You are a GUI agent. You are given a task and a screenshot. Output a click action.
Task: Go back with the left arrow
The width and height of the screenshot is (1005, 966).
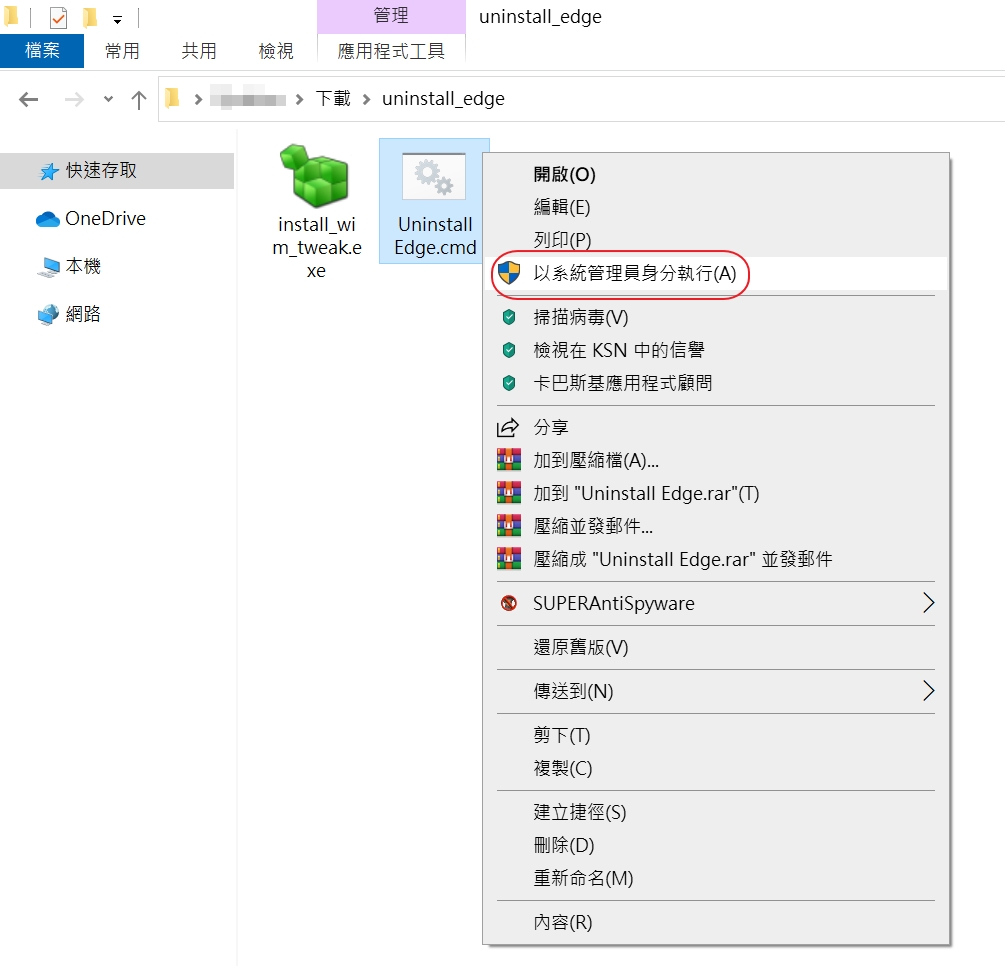pyautogui.click(x=28, y=99)
